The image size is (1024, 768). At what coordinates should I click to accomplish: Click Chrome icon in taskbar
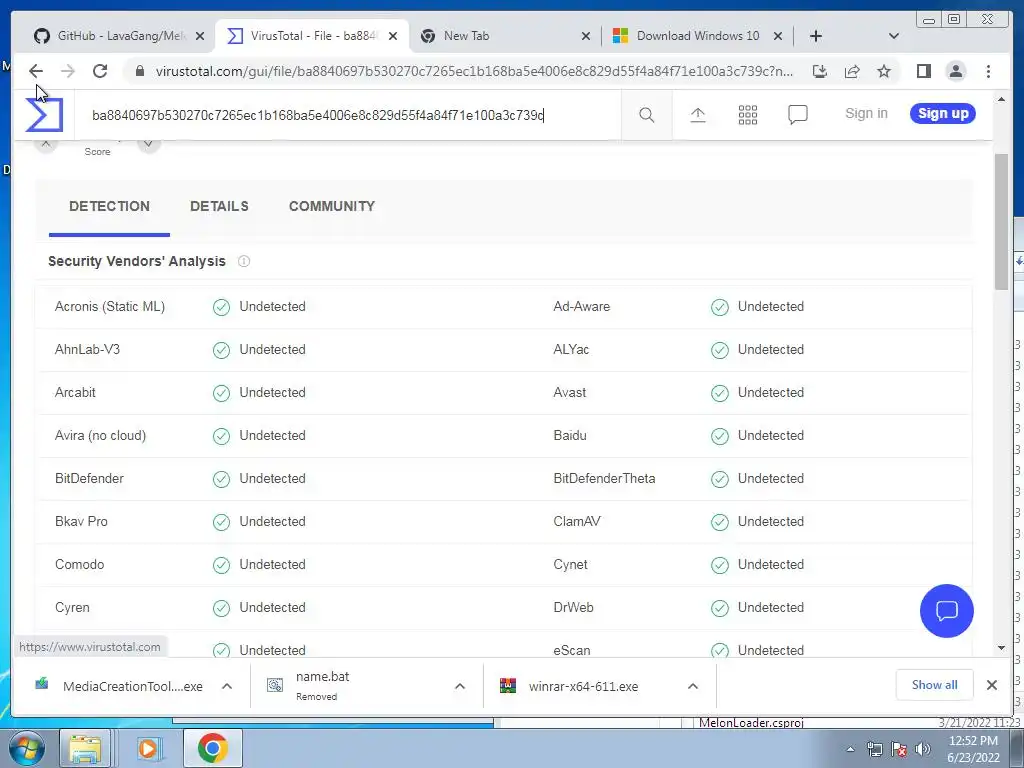tap(213, 748)
